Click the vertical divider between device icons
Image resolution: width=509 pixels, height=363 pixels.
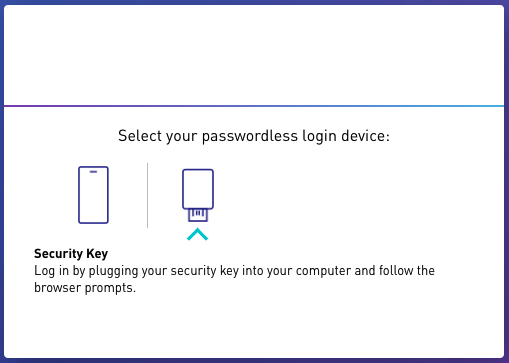pos(147,195)
